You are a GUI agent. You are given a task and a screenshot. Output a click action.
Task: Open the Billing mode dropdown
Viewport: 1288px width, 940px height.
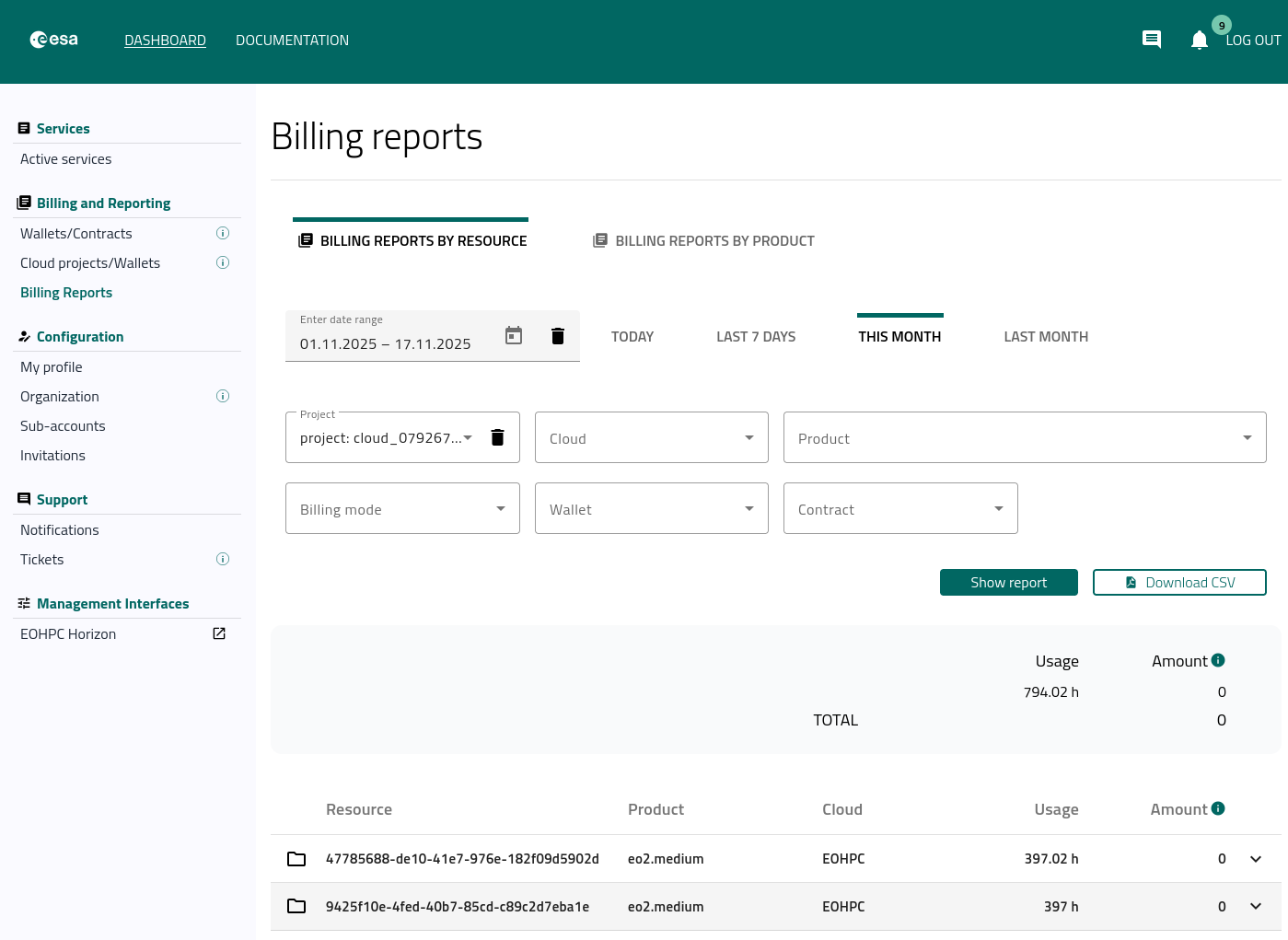click(x=402, y=509)
